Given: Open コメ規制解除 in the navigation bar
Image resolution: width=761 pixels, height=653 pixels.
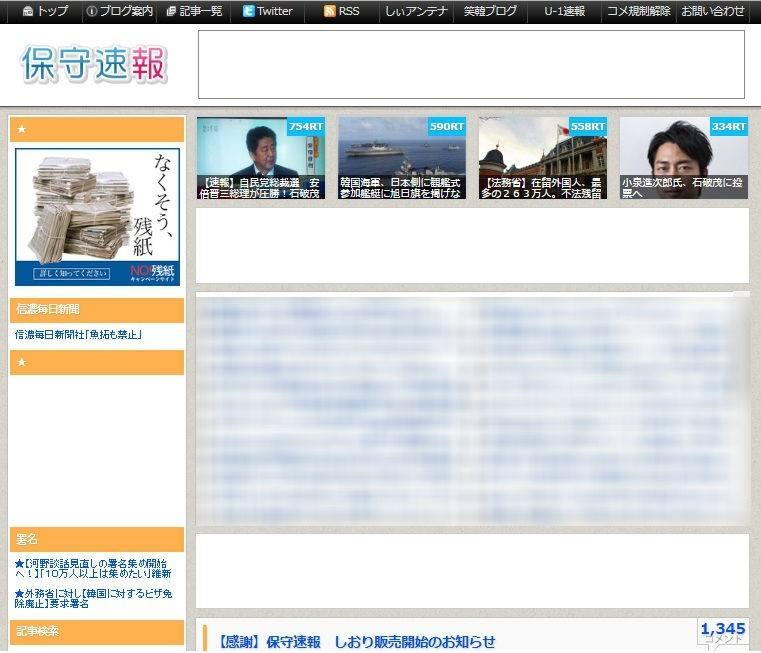Looking at the screenshot, I should pyautogui.click(x=638, y=11).
